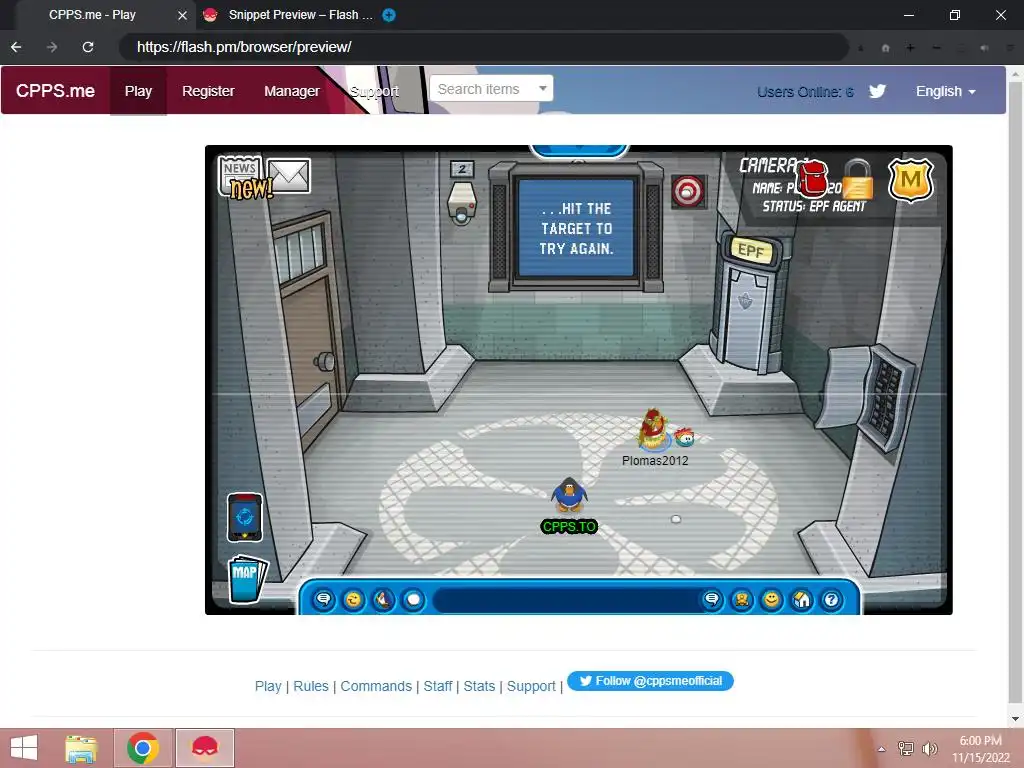
Task: Open File Explorer from taskbar
Action: click(x=81, y=748)
